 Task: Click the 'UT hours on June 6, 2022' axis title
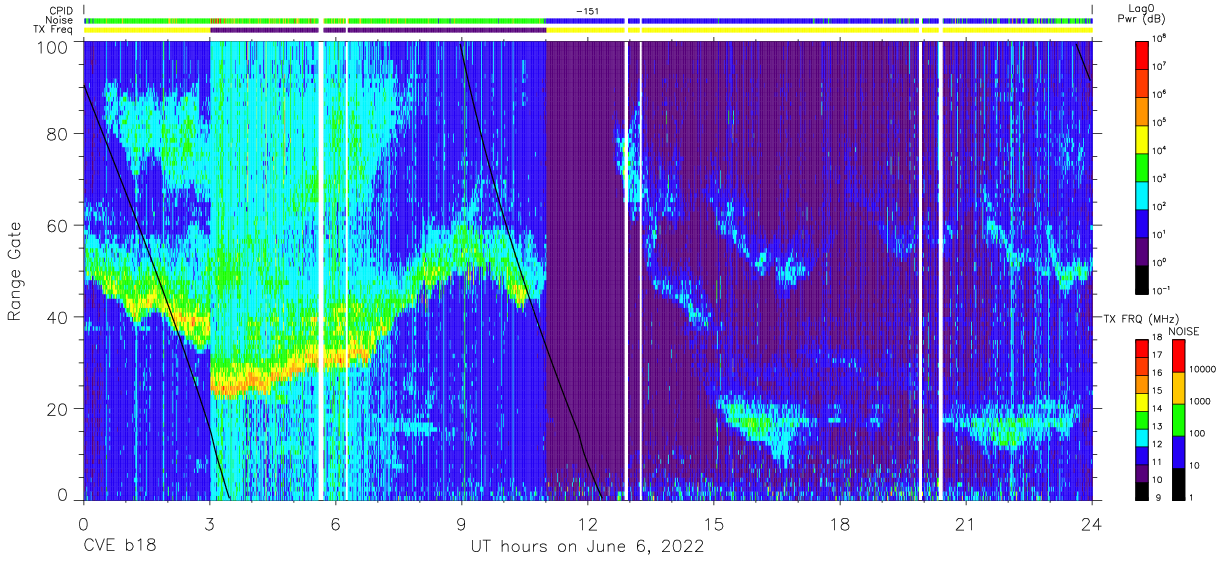click(588, 547)
